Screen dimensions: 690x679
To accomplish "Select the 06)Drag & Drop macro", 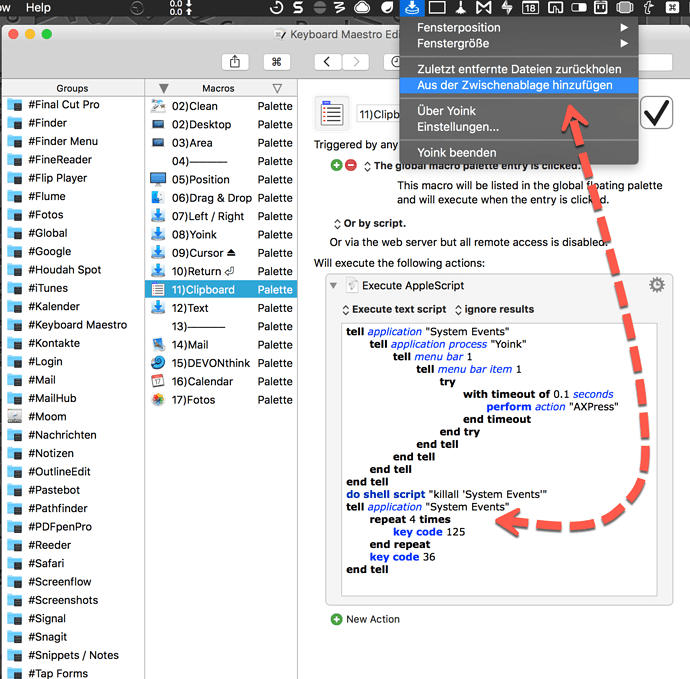I will coord(221,198).
